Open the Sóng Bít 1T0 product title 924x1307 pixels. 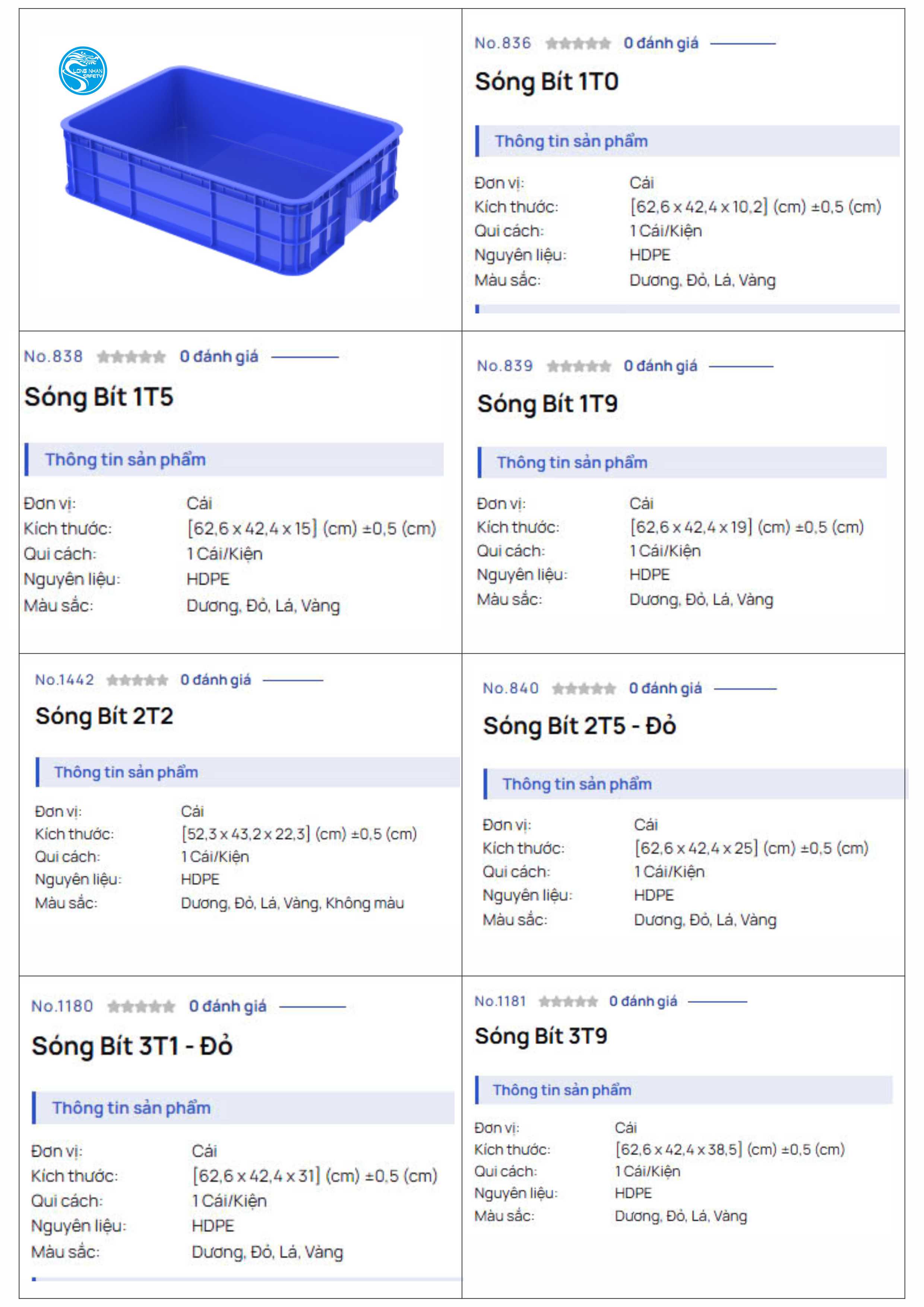click(547, 81)
